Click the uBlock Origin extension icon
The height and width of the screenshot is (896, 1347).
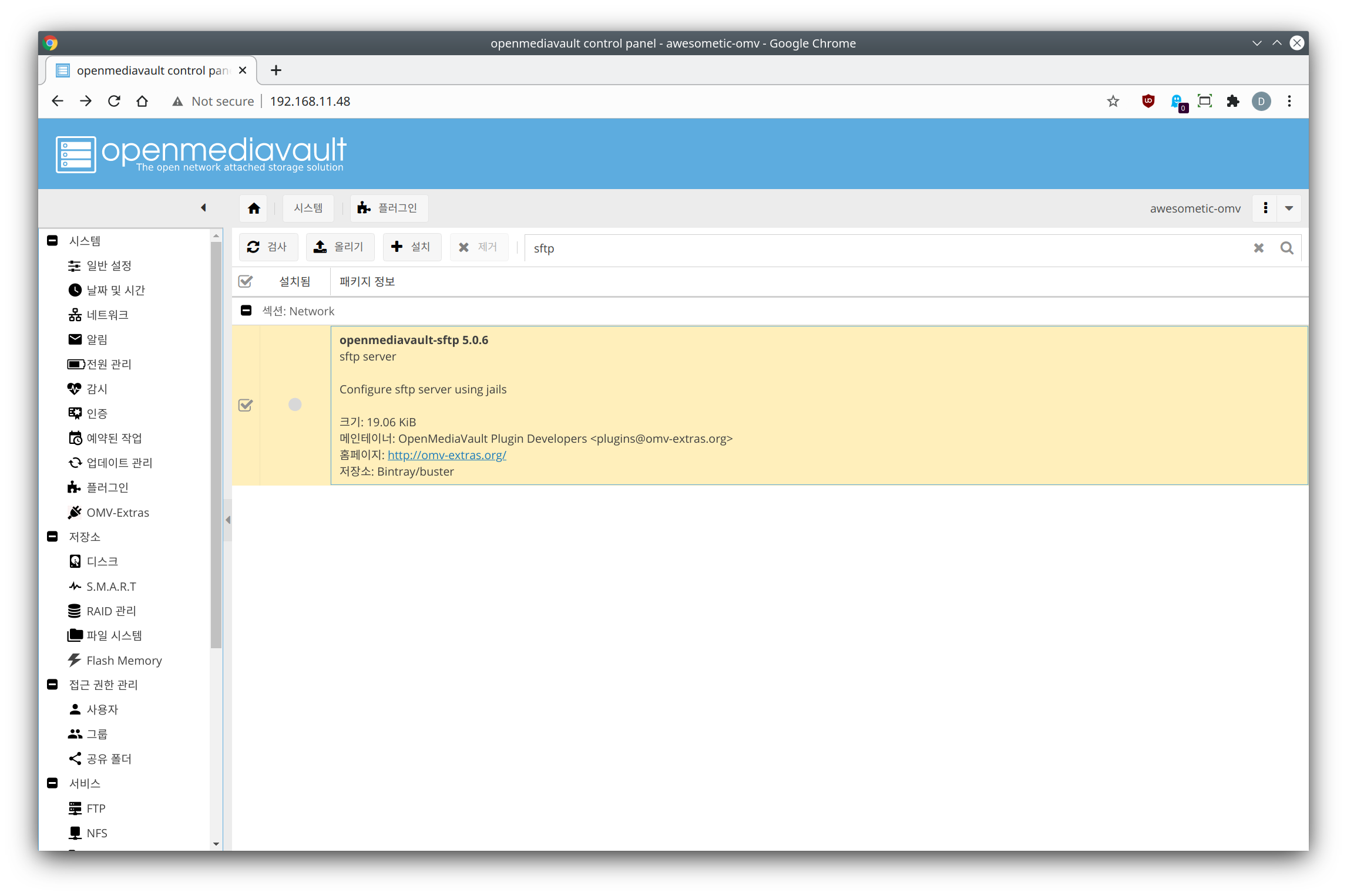pyautogui.click(x=1148, y=101)
